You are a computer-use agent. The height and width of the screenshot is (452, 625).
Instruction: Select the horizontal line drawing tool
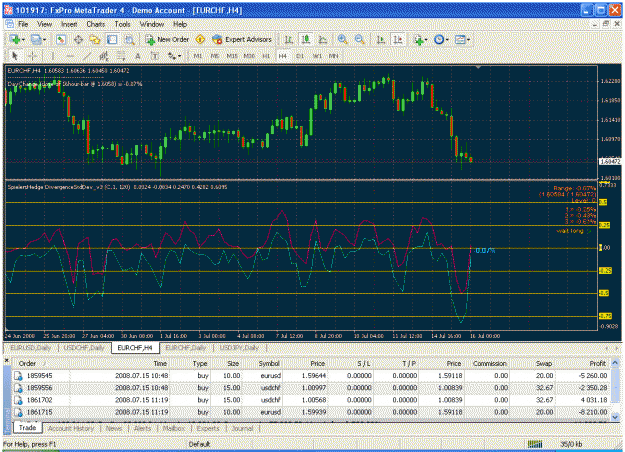(70, 56)
